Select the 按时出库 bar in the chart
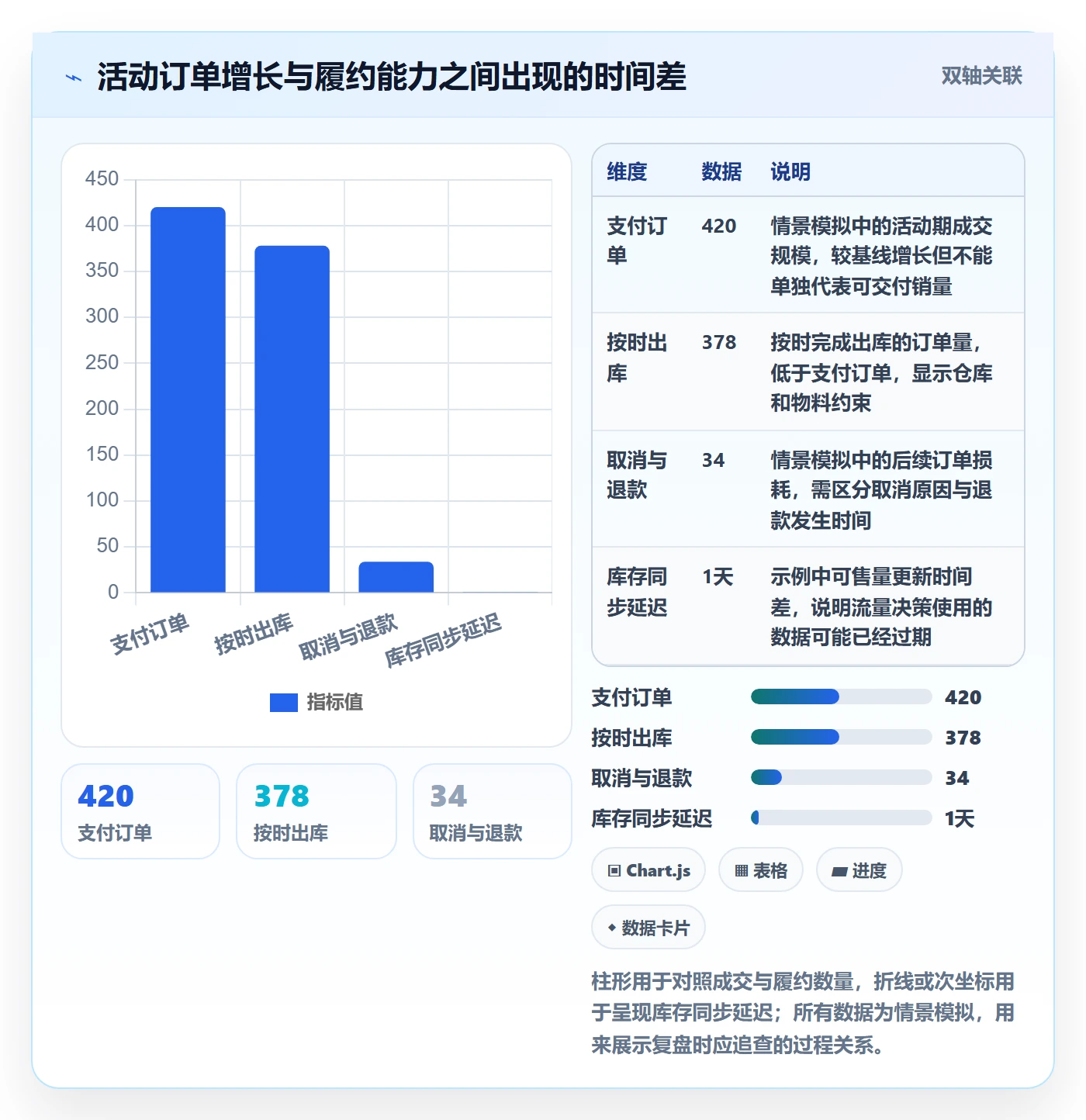This screenshot has width=1086, height=1120. [x=292, y=419]
